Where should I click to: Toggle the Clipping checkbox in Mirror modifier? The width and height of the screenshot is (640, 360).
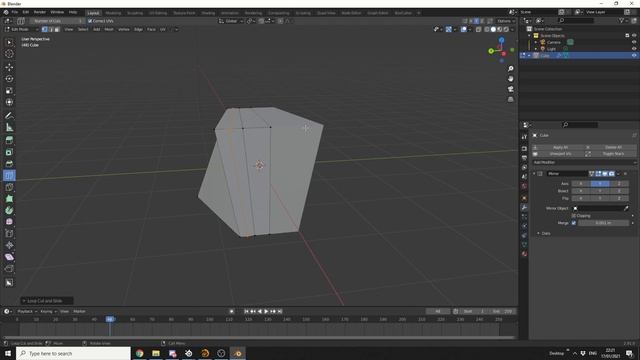coord(573,216)
